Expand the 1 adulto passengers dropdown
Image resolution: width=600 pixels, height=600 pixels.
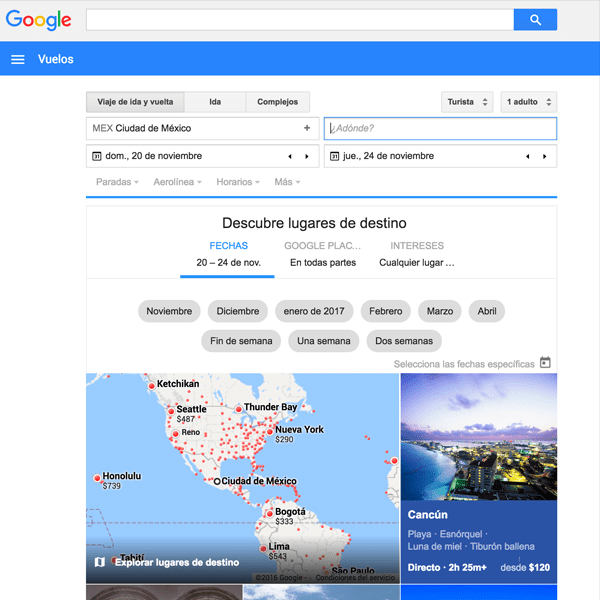coord(528,102)
